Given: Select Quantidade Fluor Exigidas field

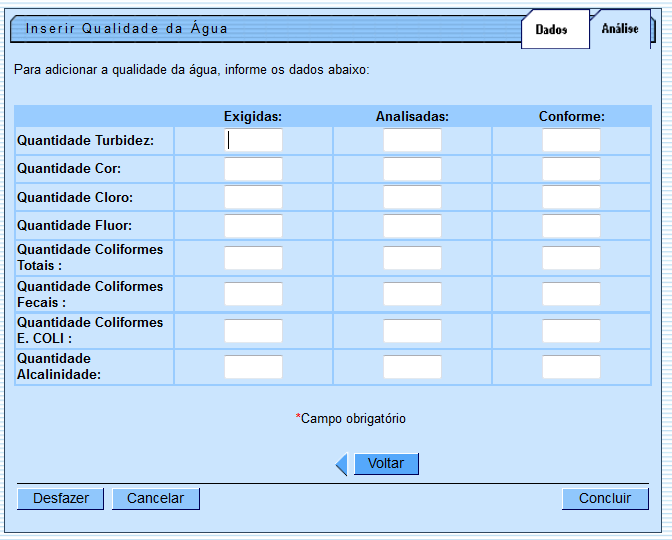Looking at the screenshot, I should pyautogui.click(x=253, y=226).
